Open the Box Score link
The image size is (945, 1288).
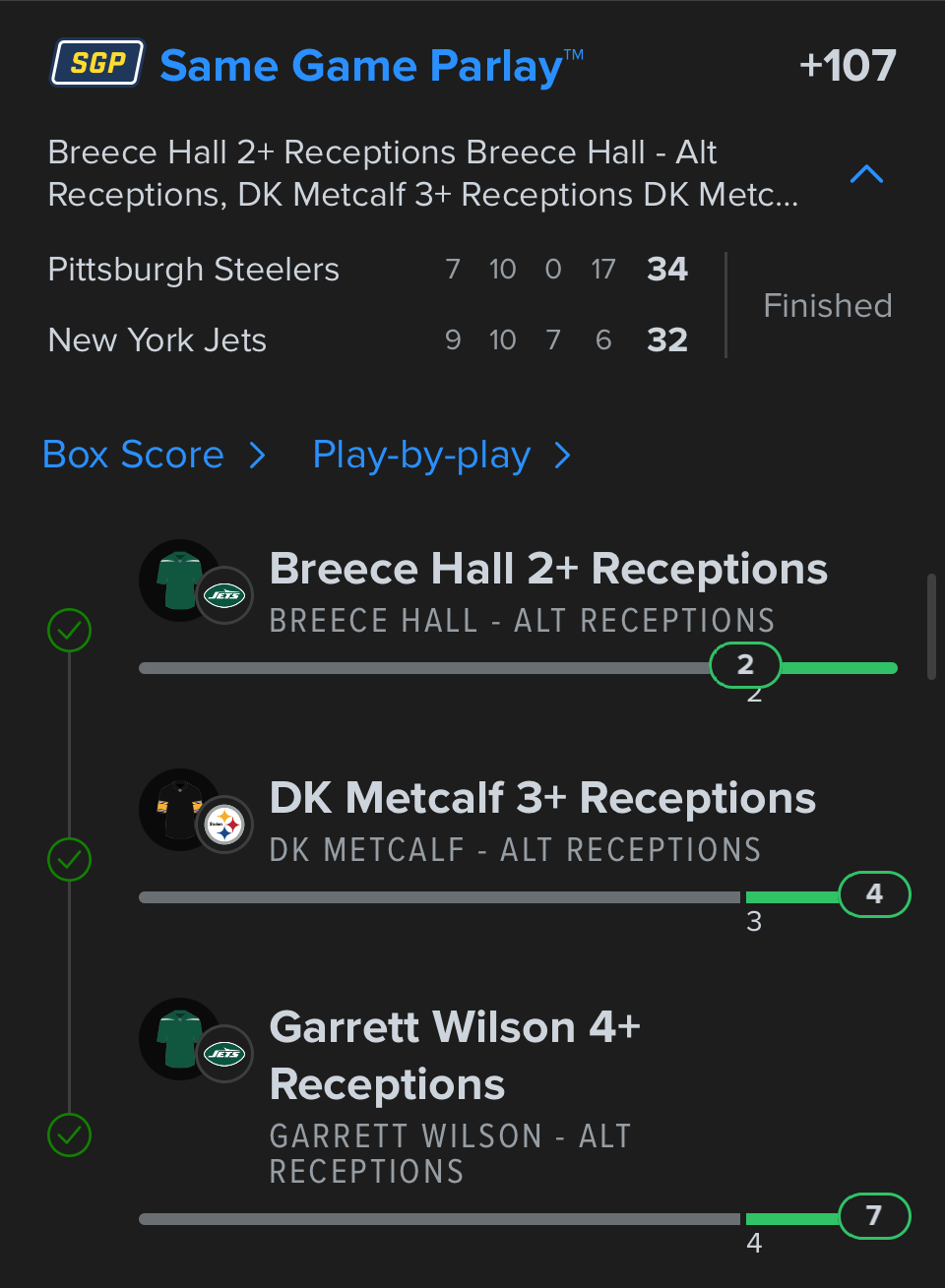(x=134, y=456)
